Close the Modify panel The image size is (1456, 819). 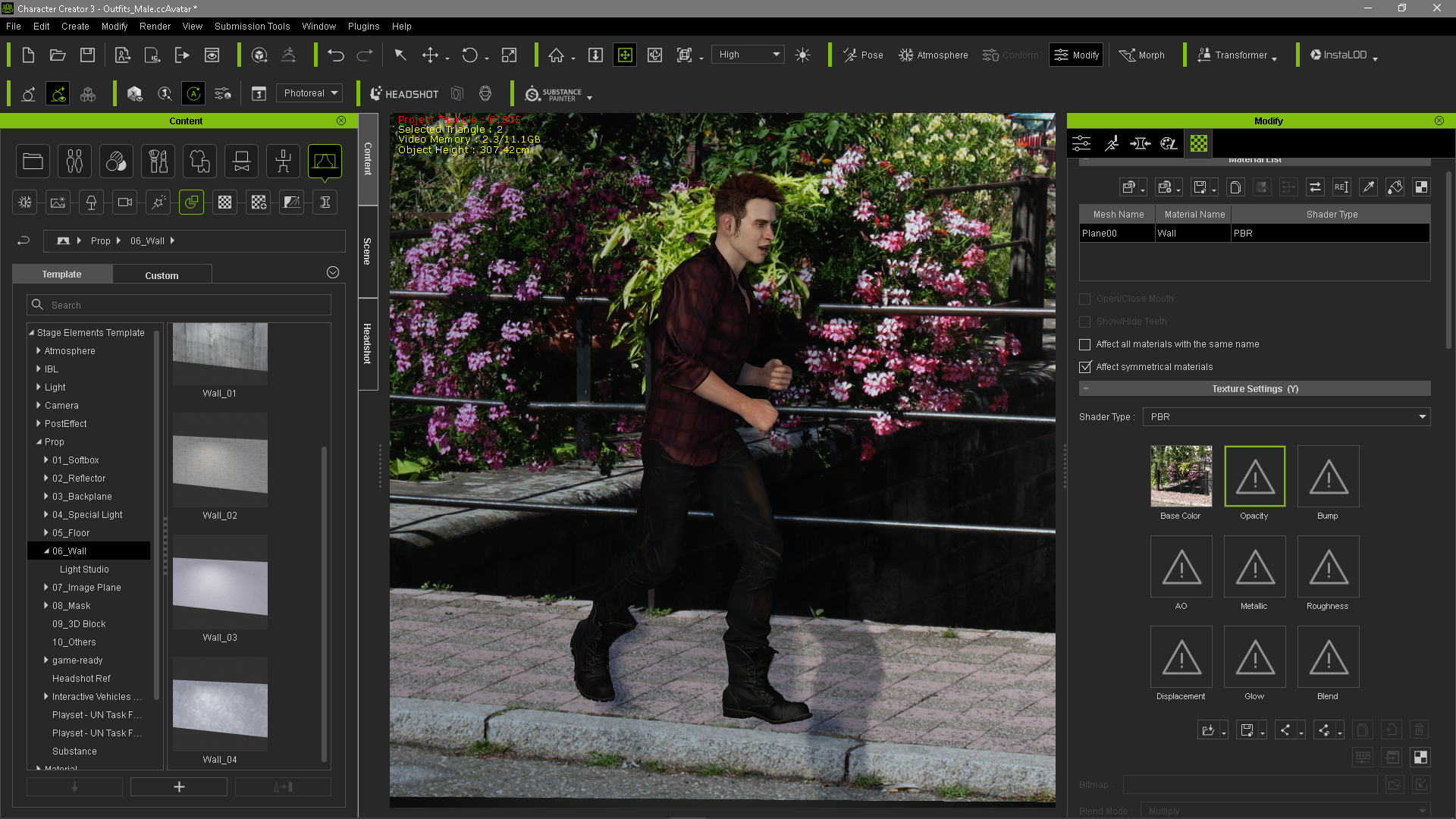click(1439, 121)
